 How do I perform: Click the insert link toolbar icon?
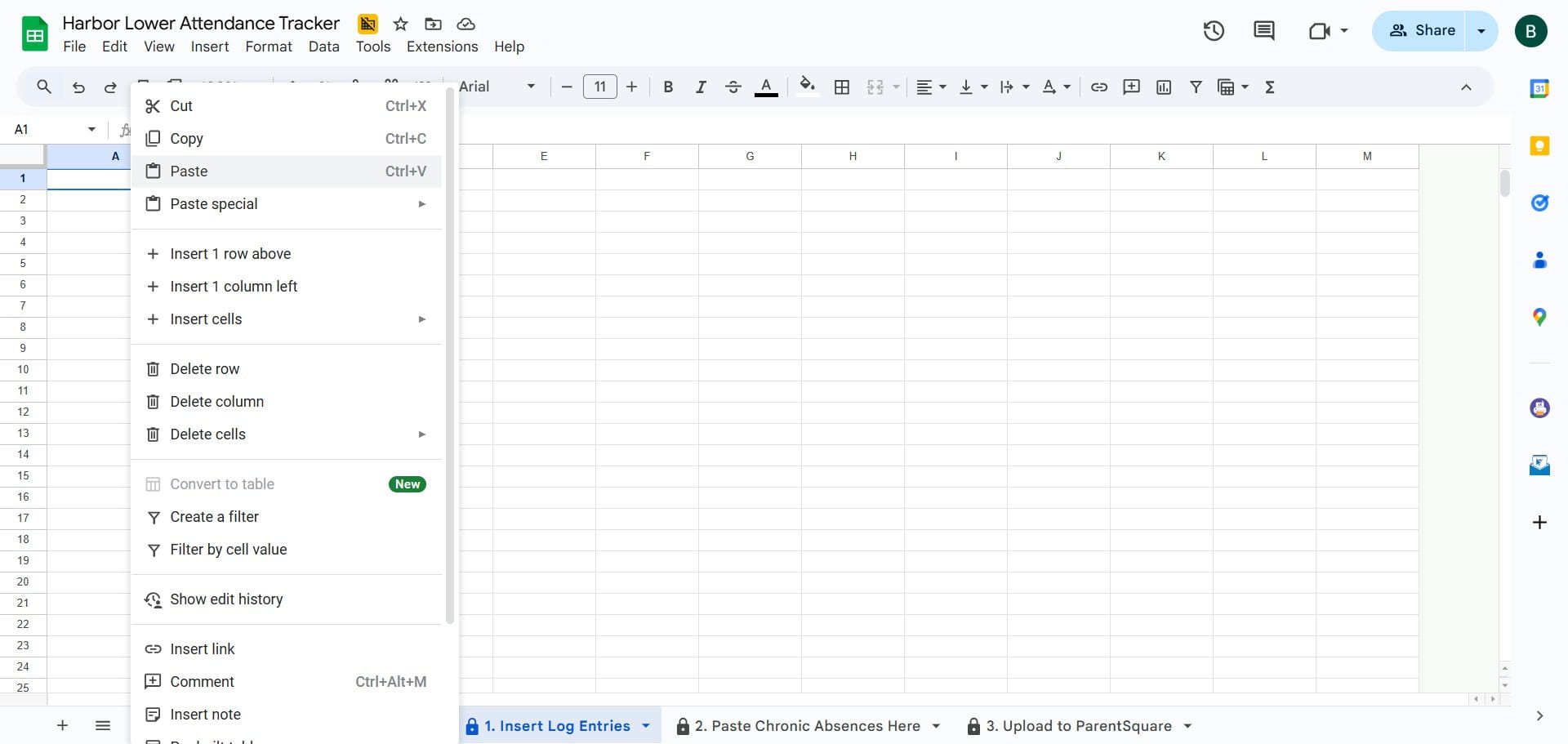coord(1099,87)
